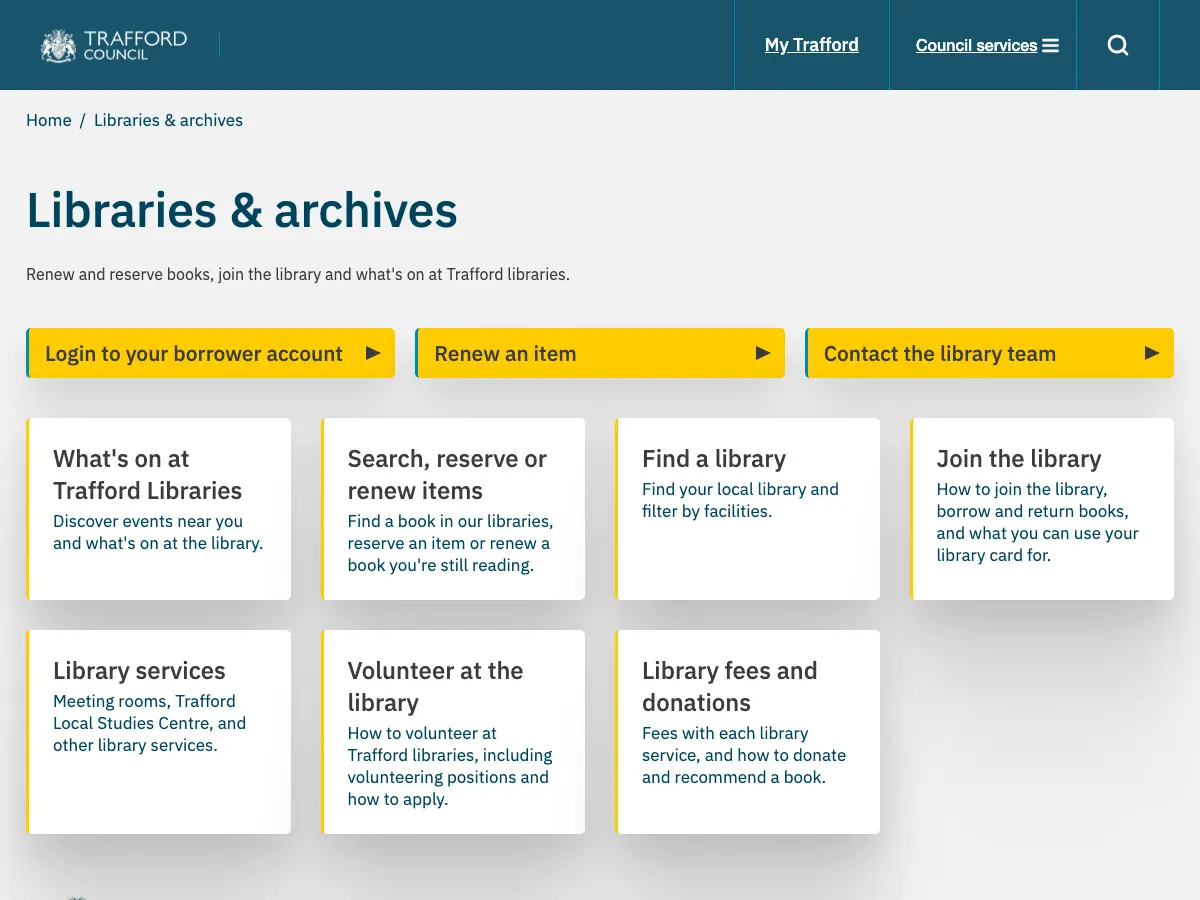Open Library fees and donations card

(748, 732)
